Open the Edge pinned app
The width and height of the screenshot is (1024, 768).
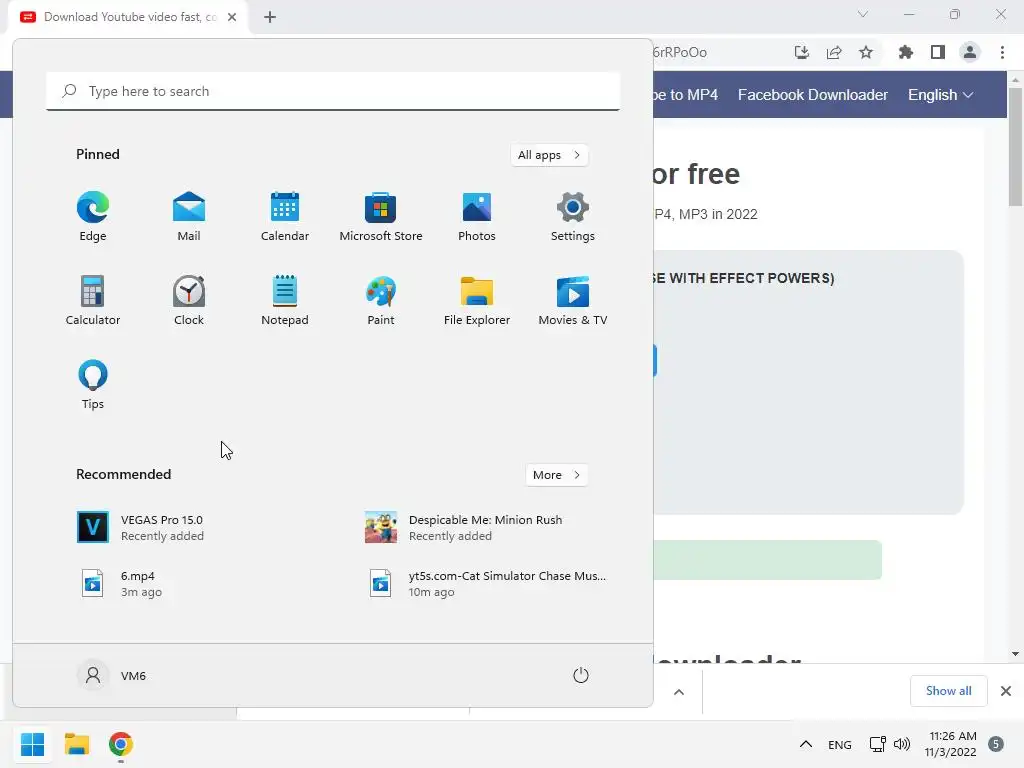click(93, 217)
